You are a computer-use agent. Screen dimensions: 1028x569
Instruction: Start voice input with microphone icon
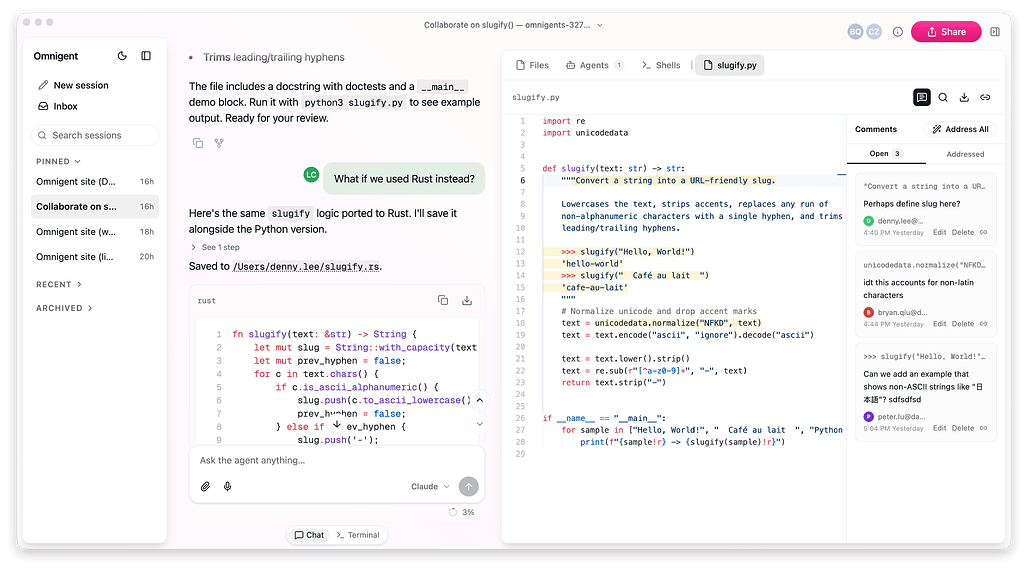(x=227, y=486)
